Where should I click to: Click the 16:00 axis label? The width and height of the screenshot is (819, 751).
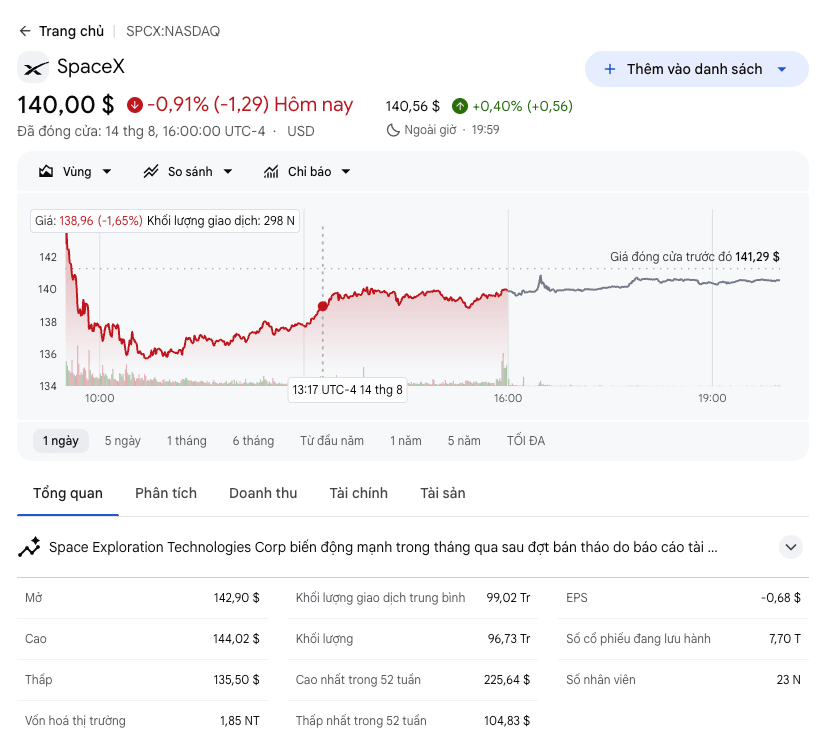click(x=508, y=398)
